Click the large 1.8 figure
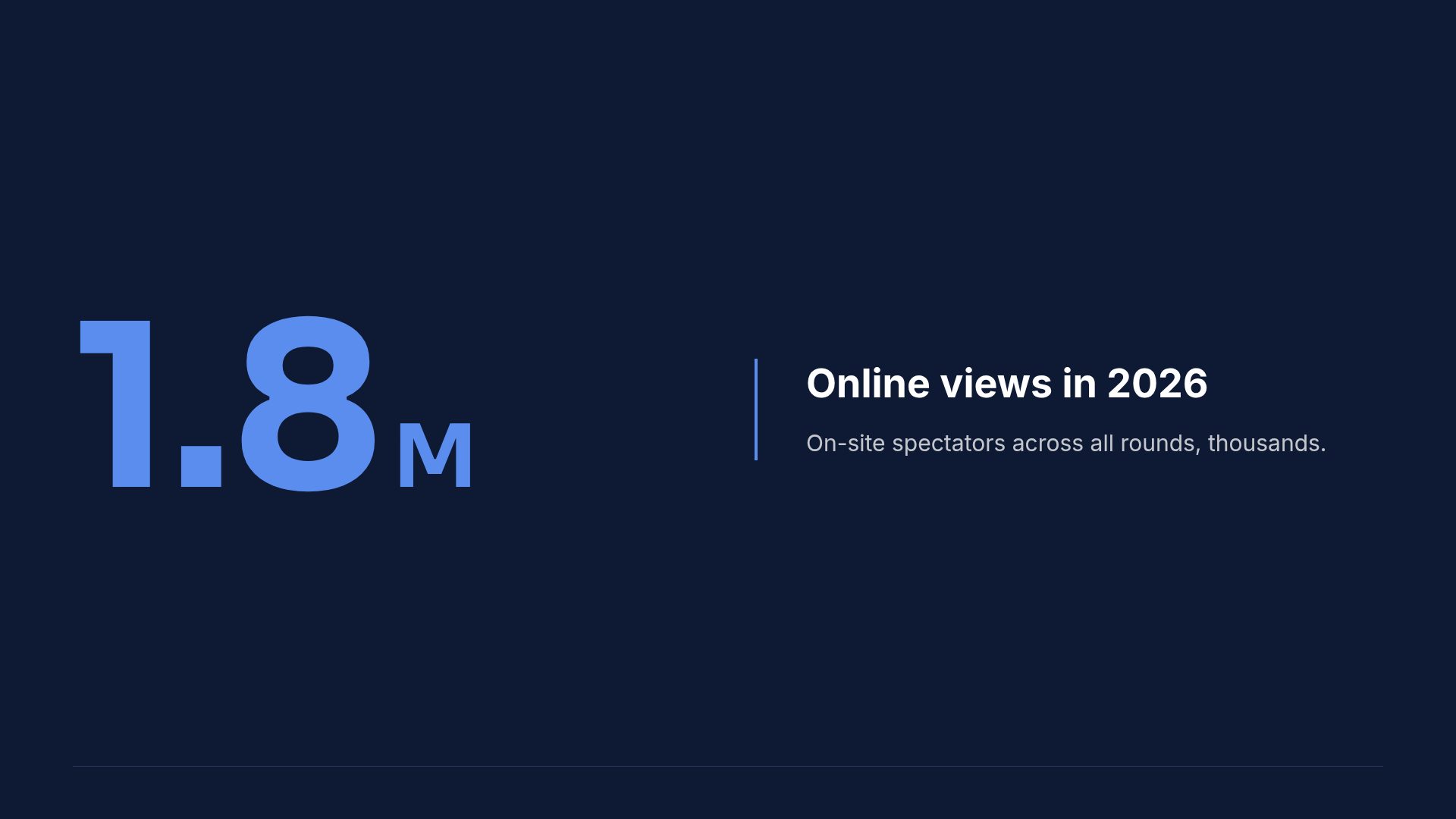1456x819 pixels. pos(227,403)
